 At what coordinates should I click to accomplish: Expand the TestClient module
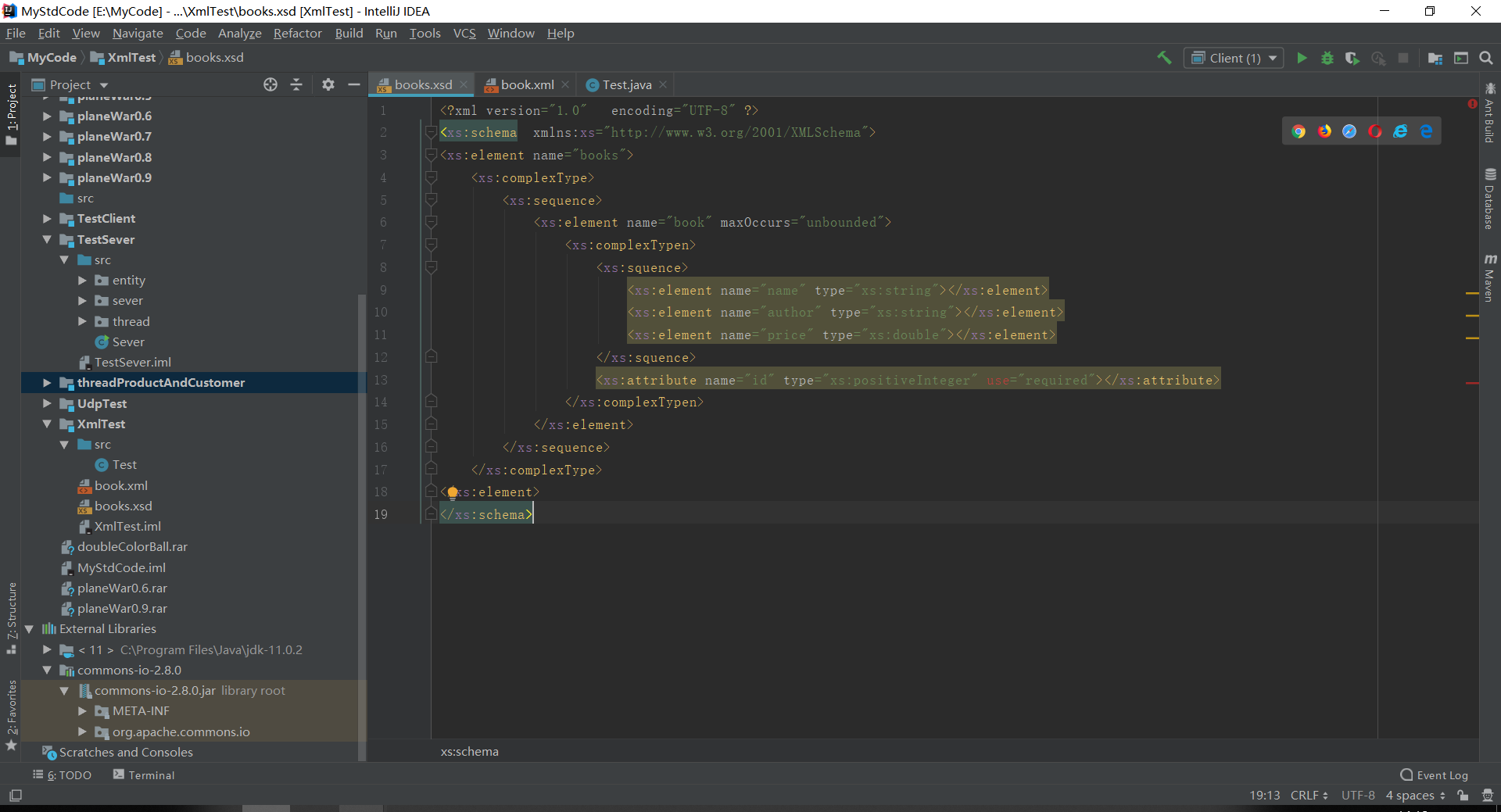(x=47, y=219)
